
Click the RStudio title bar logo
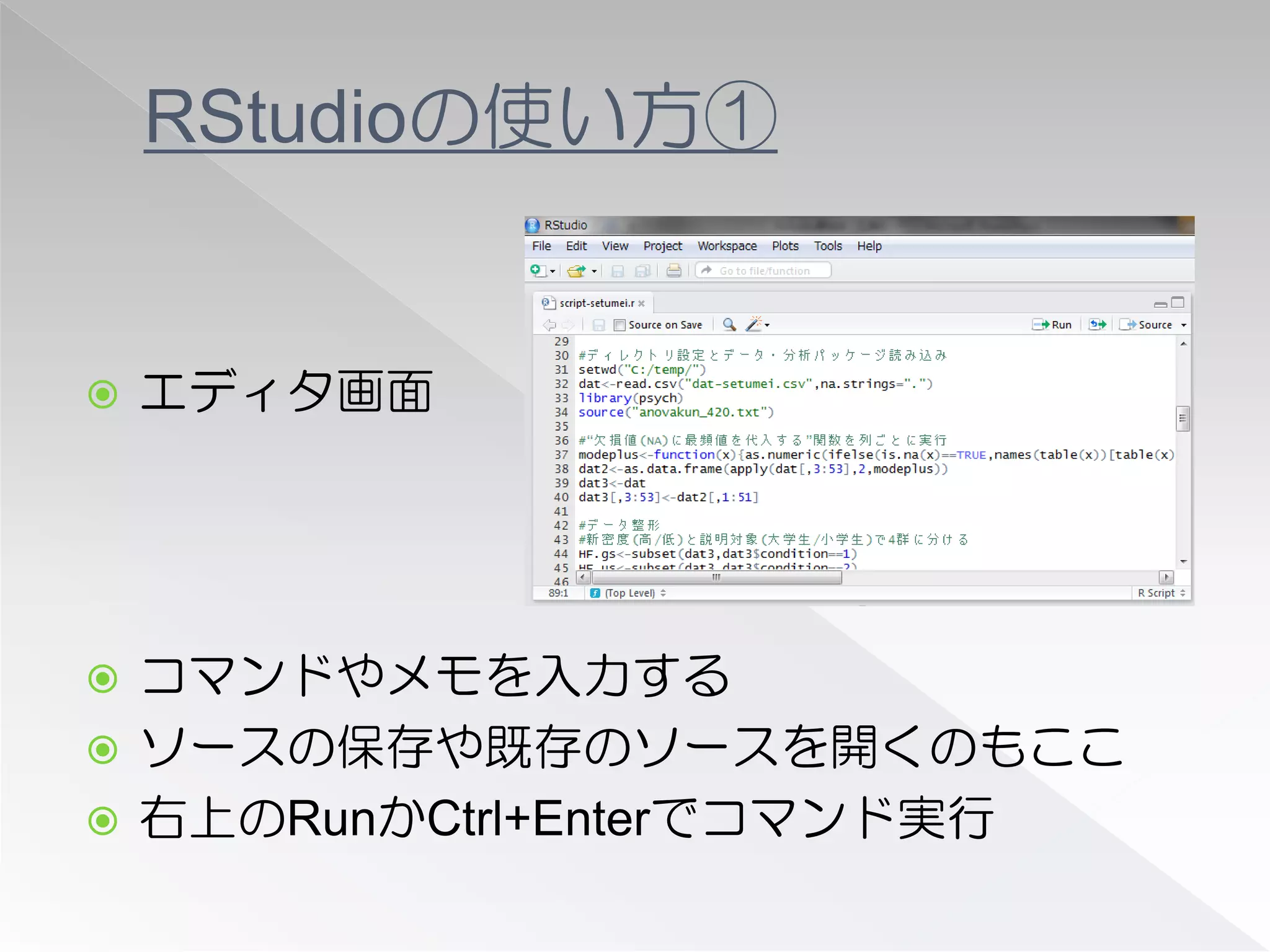click(x=533, y=225)
